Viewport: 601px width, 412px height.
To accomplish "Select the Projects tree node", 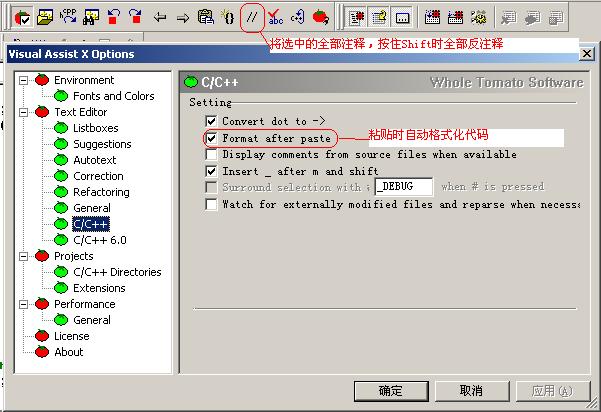I will [74, 256].
